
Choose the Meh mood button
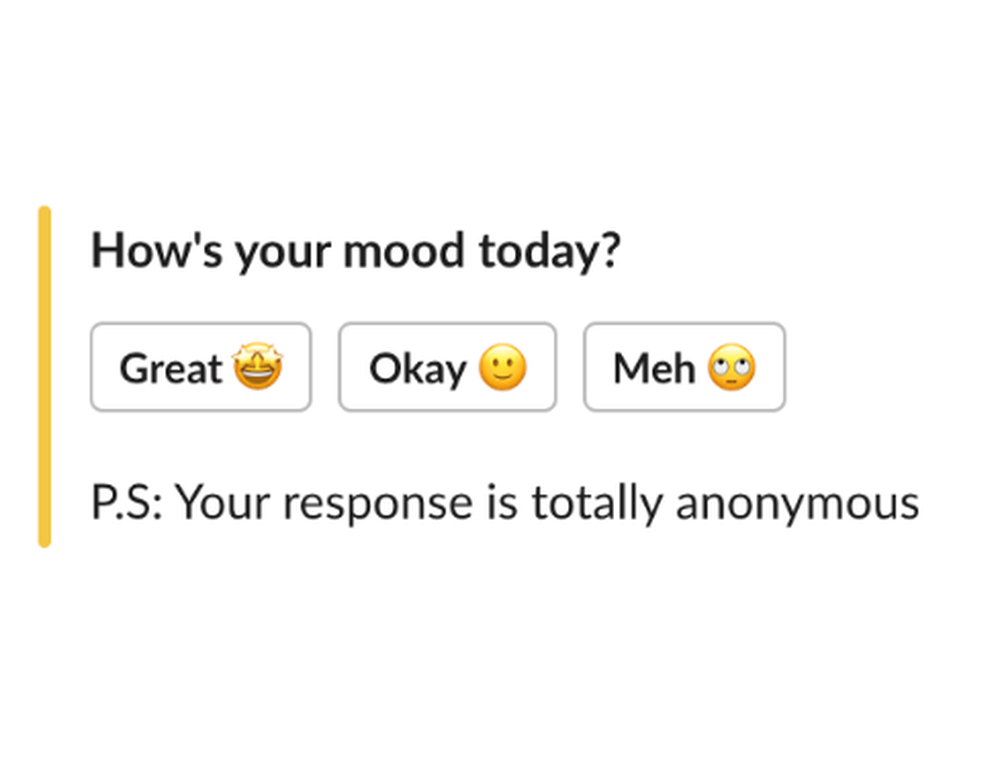[684, 367]
